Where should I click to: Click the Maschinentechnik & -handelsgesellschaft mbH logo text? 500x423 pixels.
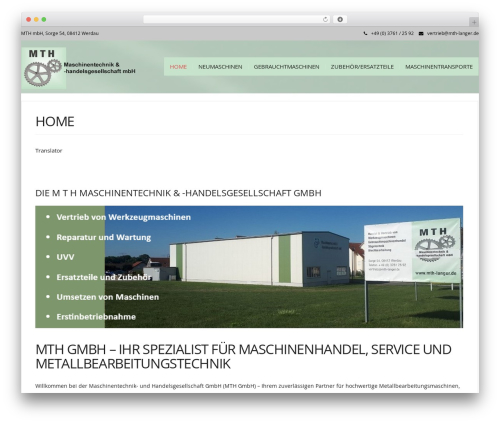(99, 68)
